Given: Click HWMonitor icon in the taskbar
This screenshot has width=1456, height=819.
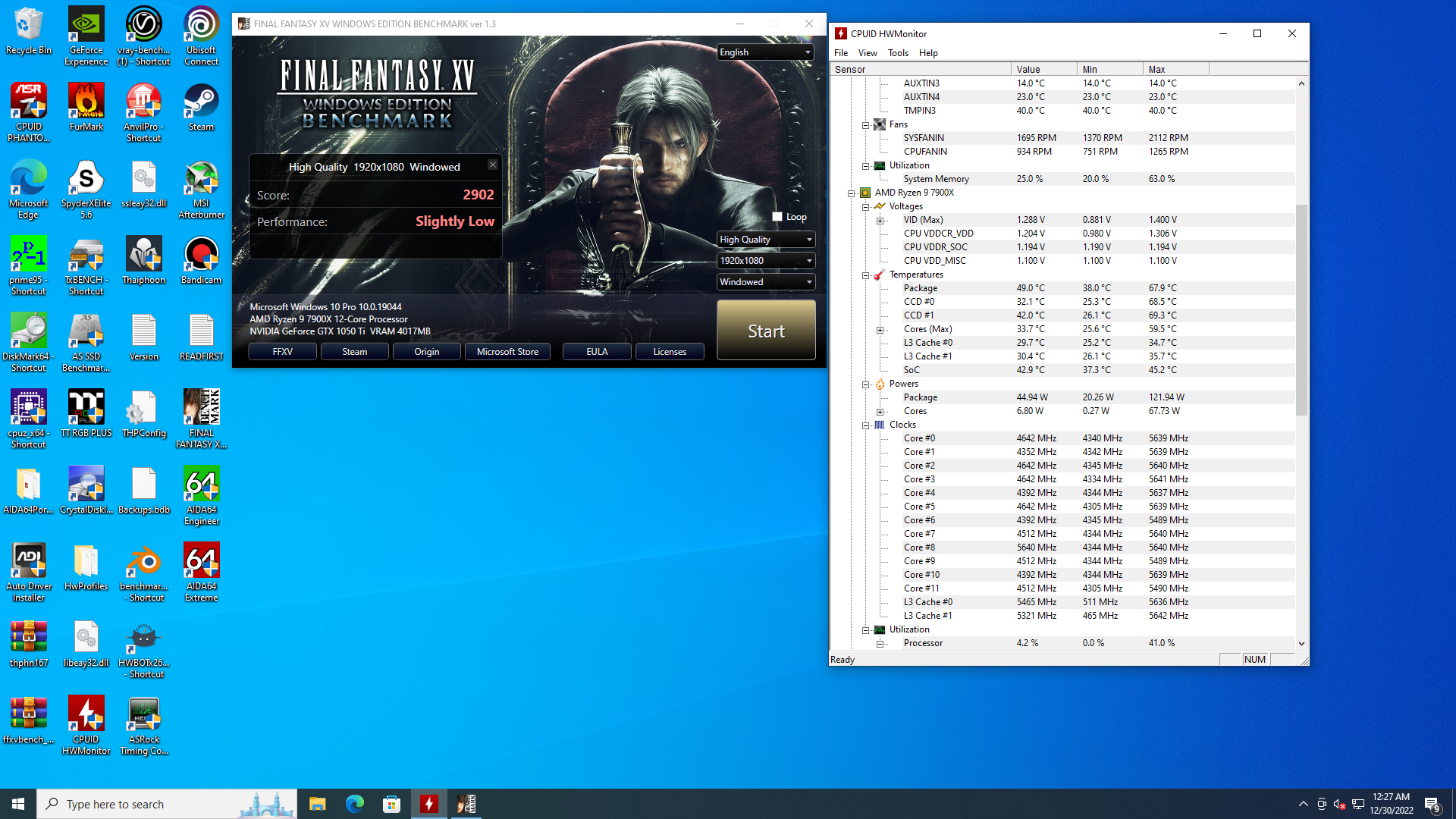Looking at the screenshot, I should tap(429, 804).
